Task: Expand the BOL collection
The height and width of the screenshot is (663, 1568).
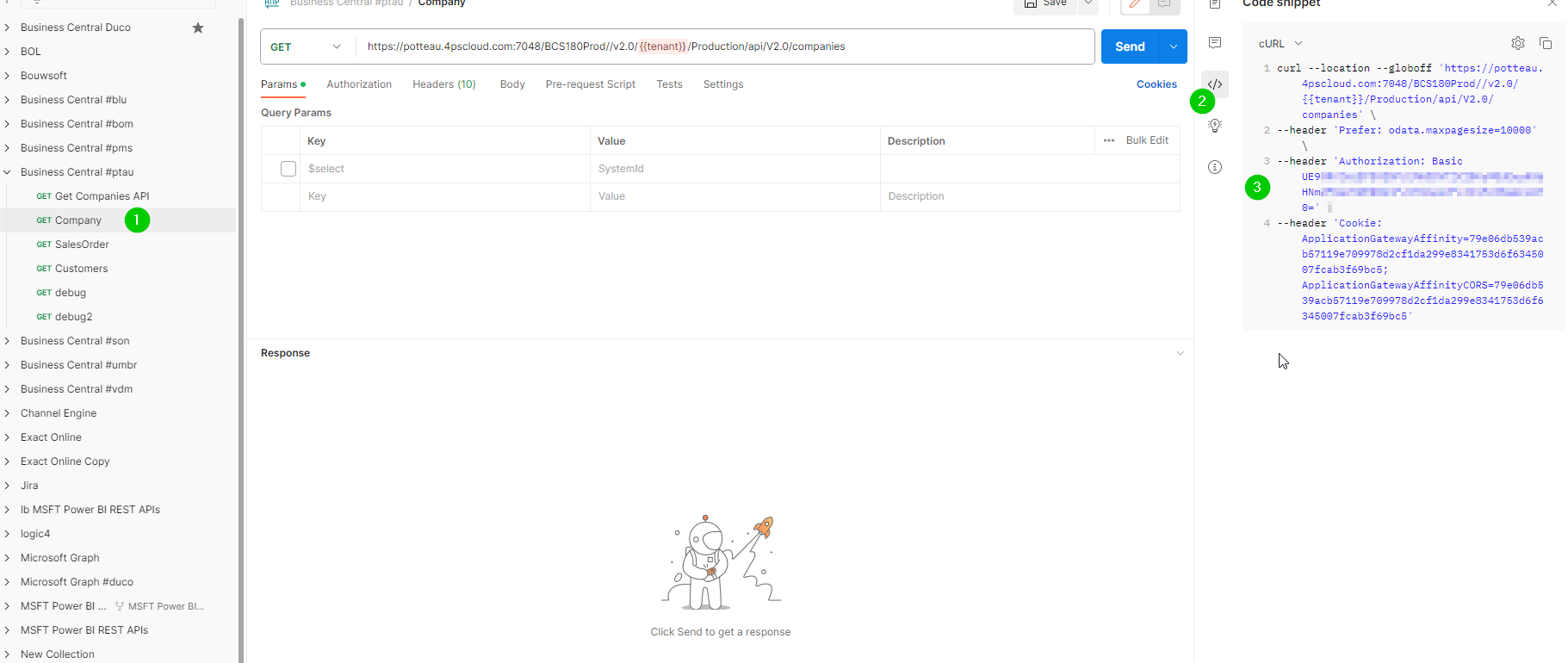Action: click(x=7, y=52)
